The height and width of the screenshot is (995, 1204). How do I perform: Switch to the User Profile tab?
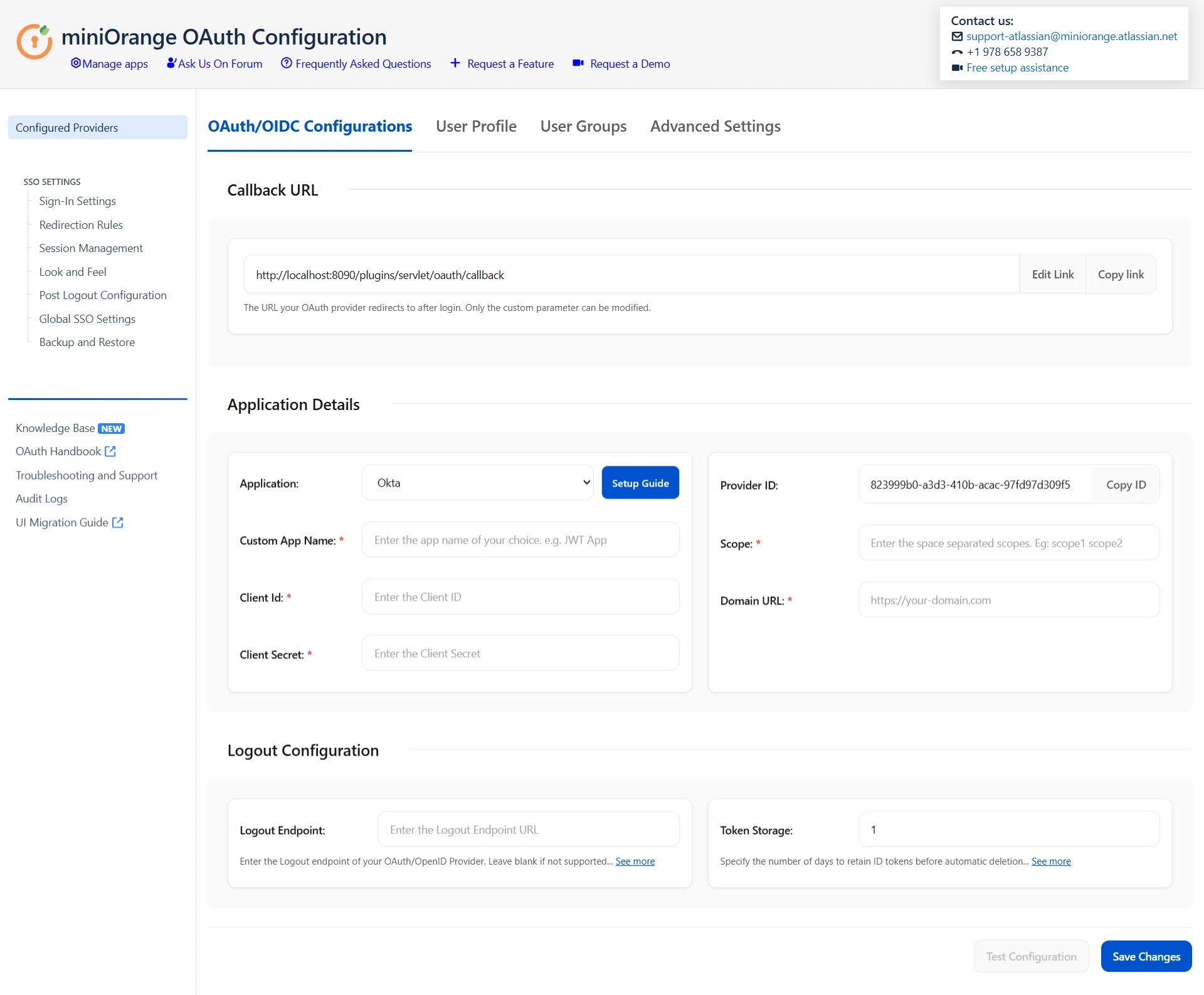point(476,127)
